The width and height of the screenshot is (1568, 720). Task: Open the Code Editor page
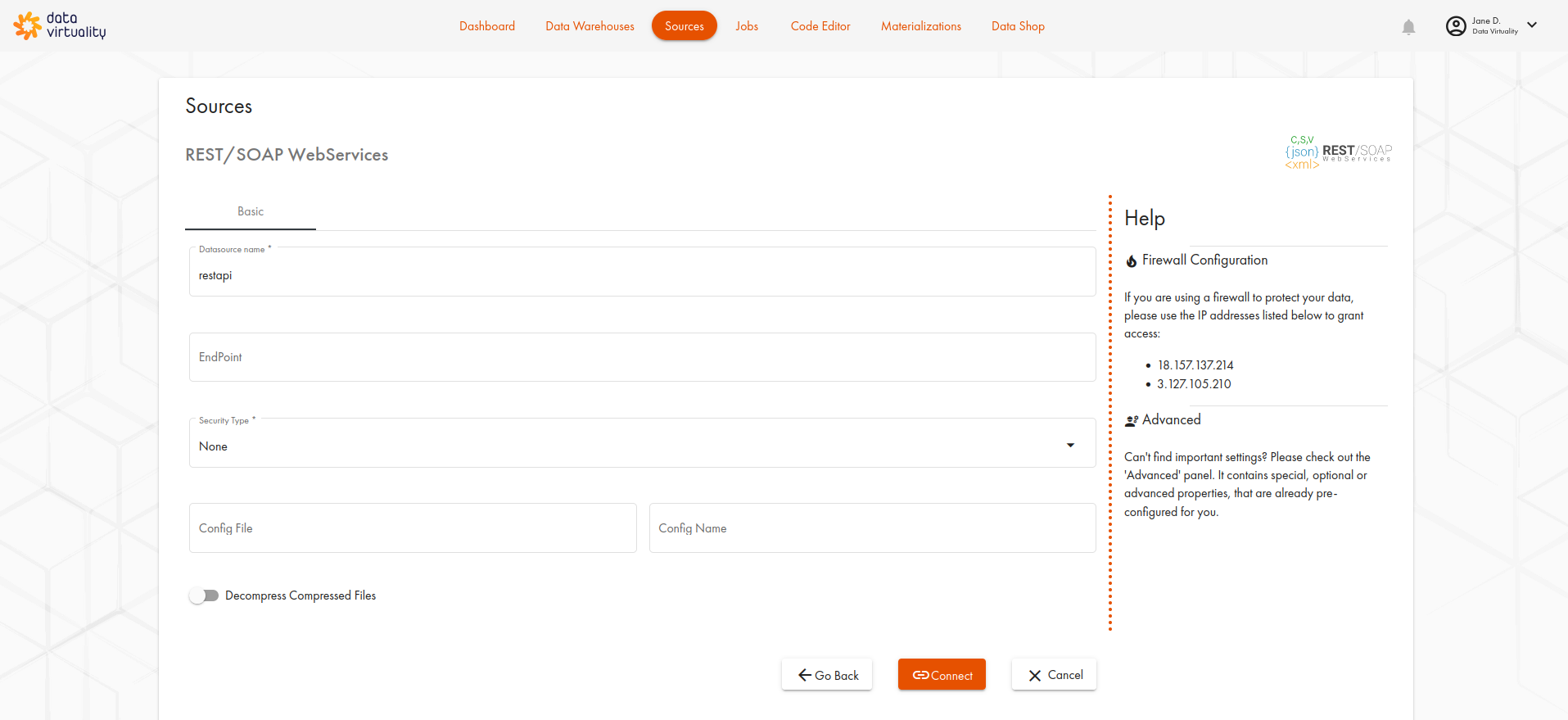coord(820,26)
